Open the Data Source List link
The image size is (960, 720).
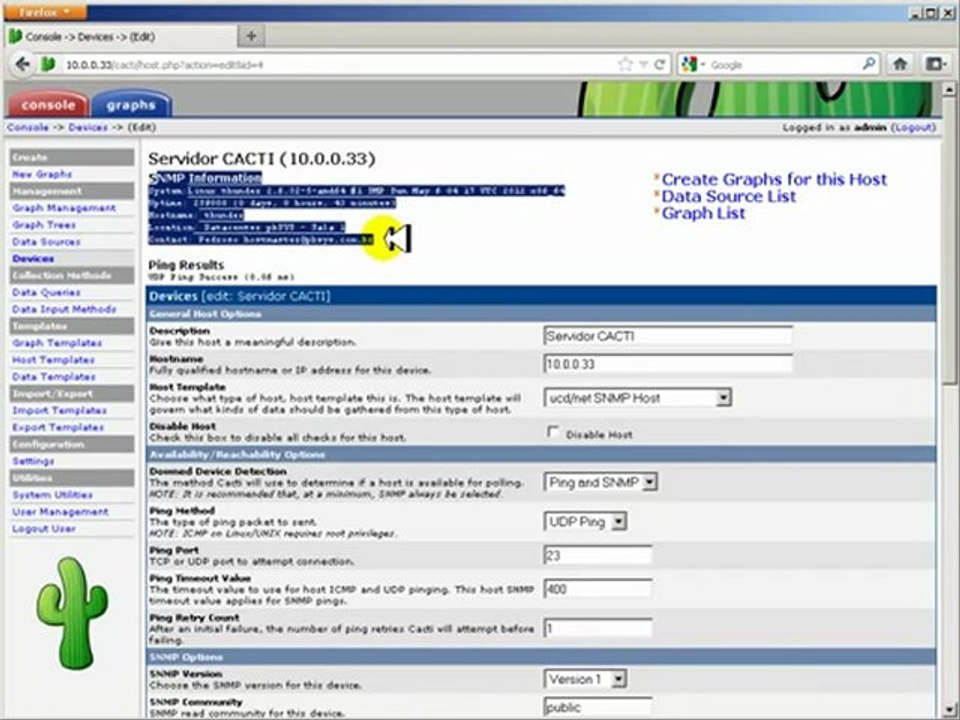[x=729, y=197]
